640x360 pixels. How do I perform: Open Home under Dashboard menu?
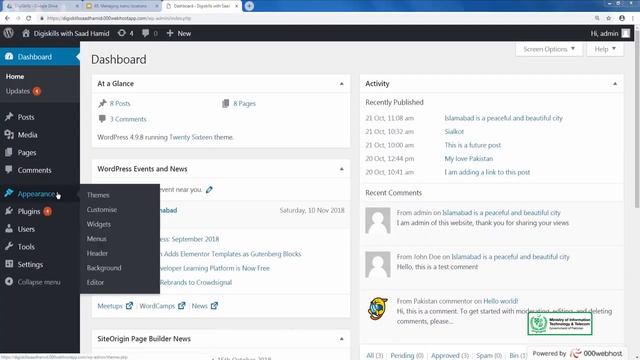pyautogui.click(x=15, y=76)
